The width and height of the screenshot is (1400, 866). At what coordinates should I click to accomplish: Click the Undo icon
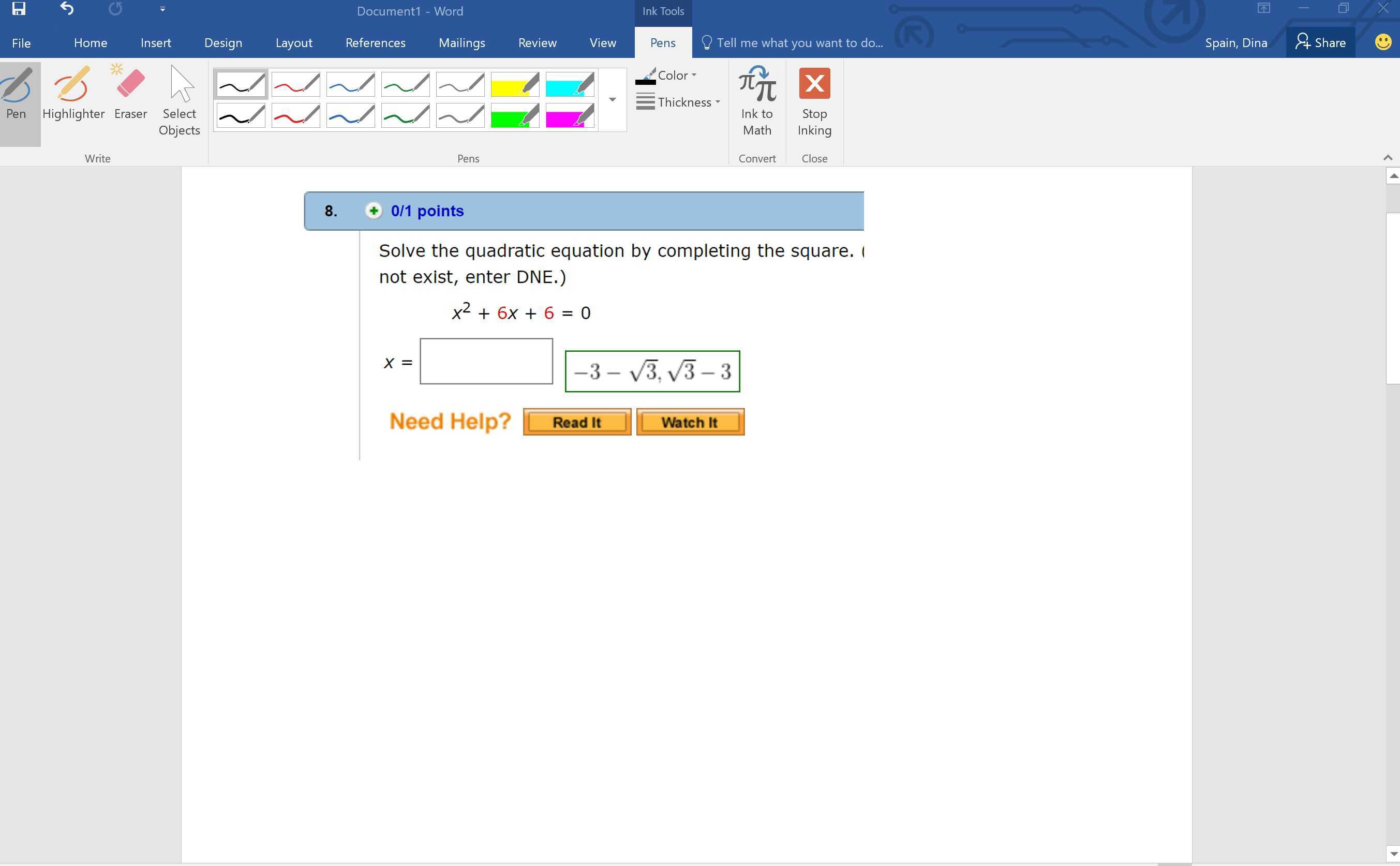click(66, 9)
